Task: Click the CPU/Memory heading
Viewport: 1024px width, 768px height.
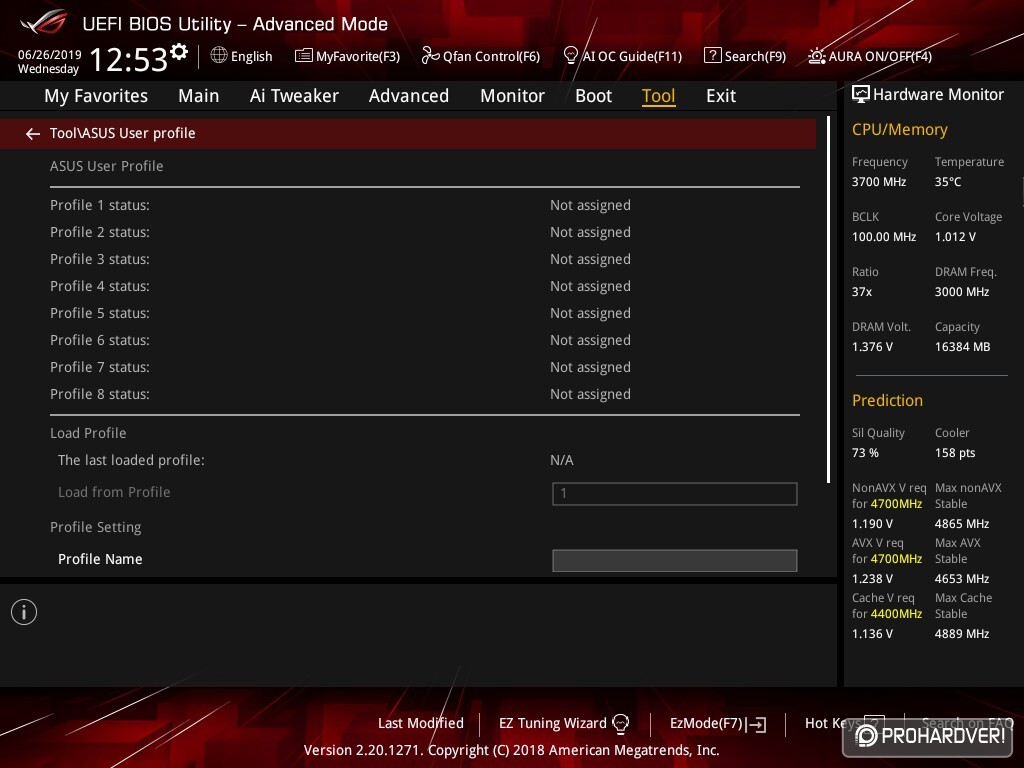Action: (899, 130)
